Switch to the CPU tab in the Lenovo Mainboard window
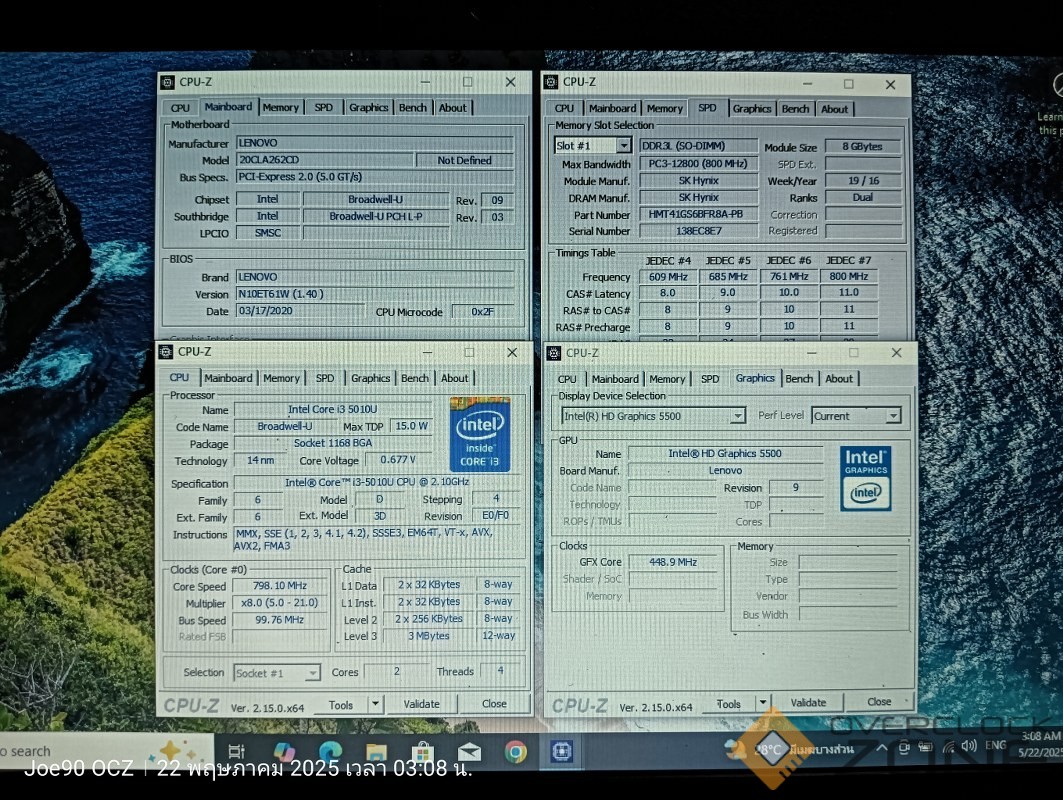 tap(180, 108)
